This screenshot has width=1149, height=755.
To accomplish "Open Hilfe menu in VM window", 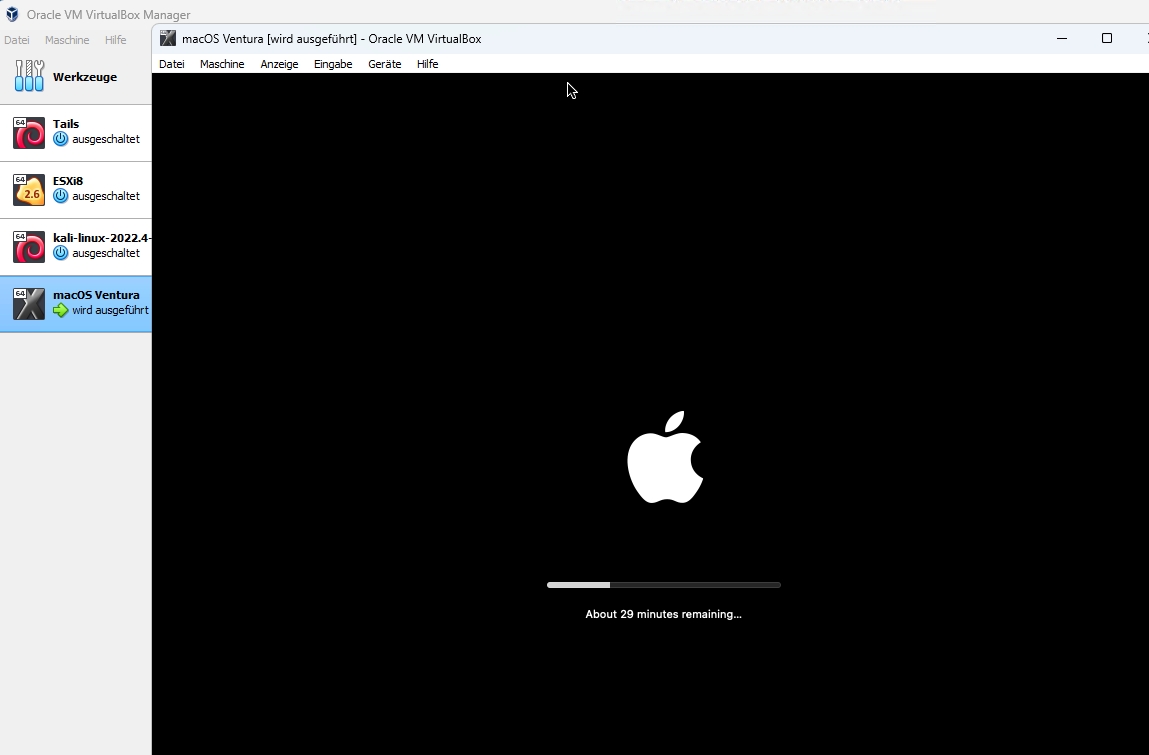I will click(427, 64).
